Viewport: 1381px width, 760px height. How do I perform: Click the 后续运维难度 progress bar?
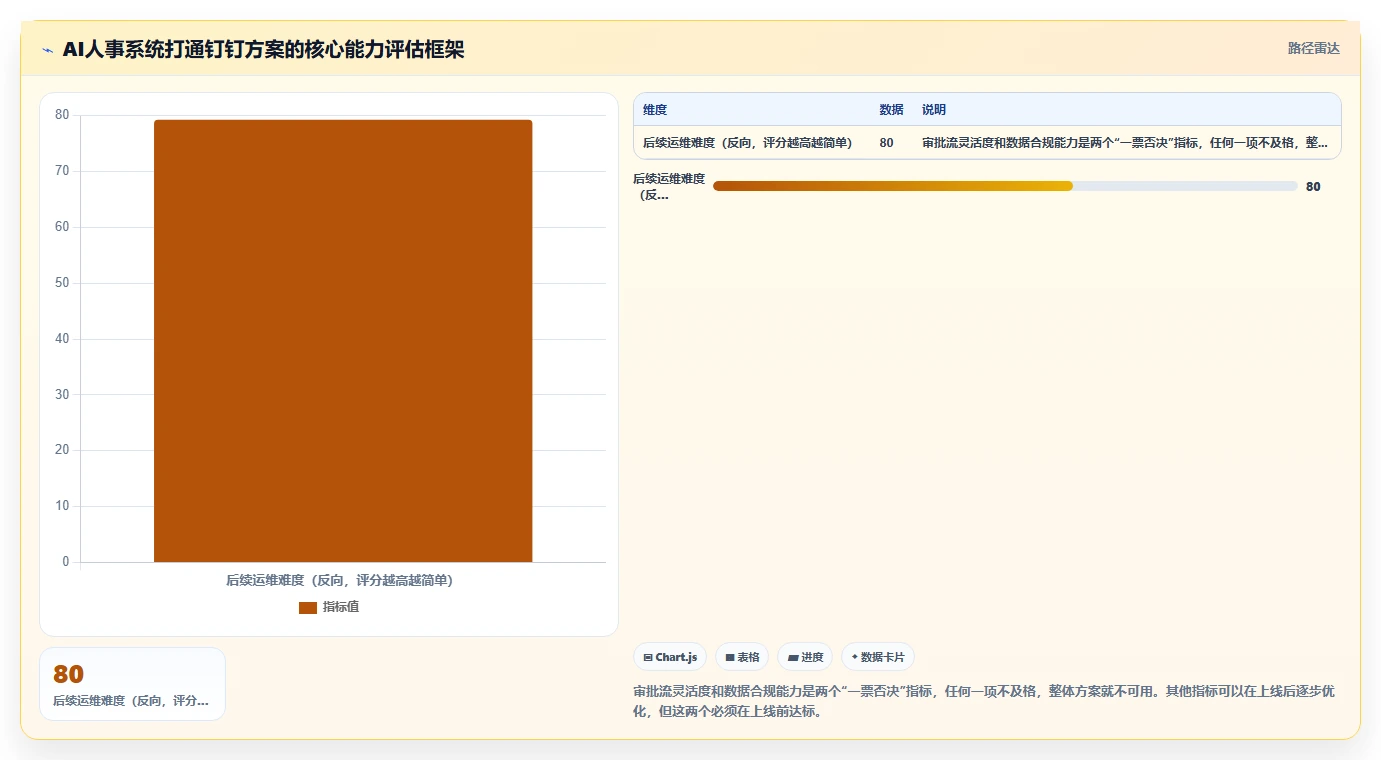pyautogui.click(x=1005, y=186)
